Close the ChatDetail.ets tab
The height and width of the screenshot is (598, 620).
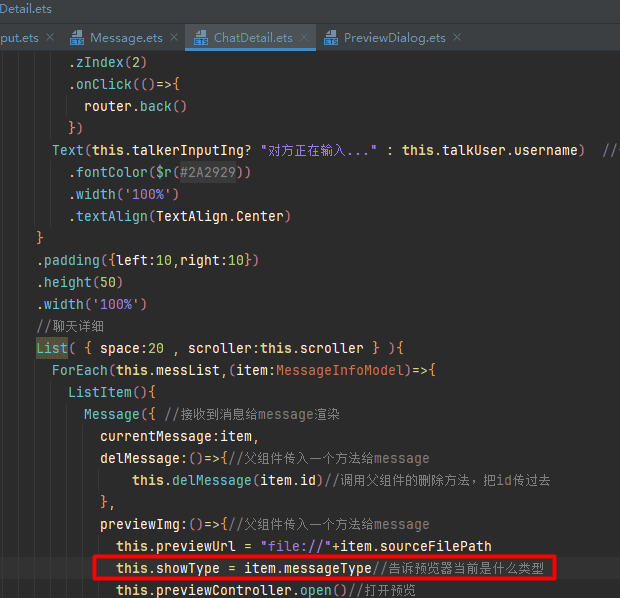[x=304, y=38]
